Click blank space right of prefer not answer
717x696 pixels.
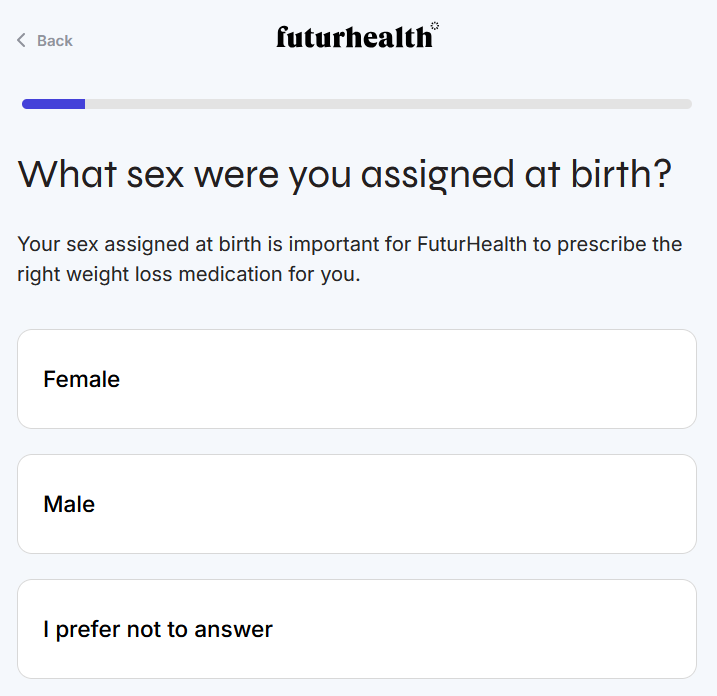pos(560,629)
